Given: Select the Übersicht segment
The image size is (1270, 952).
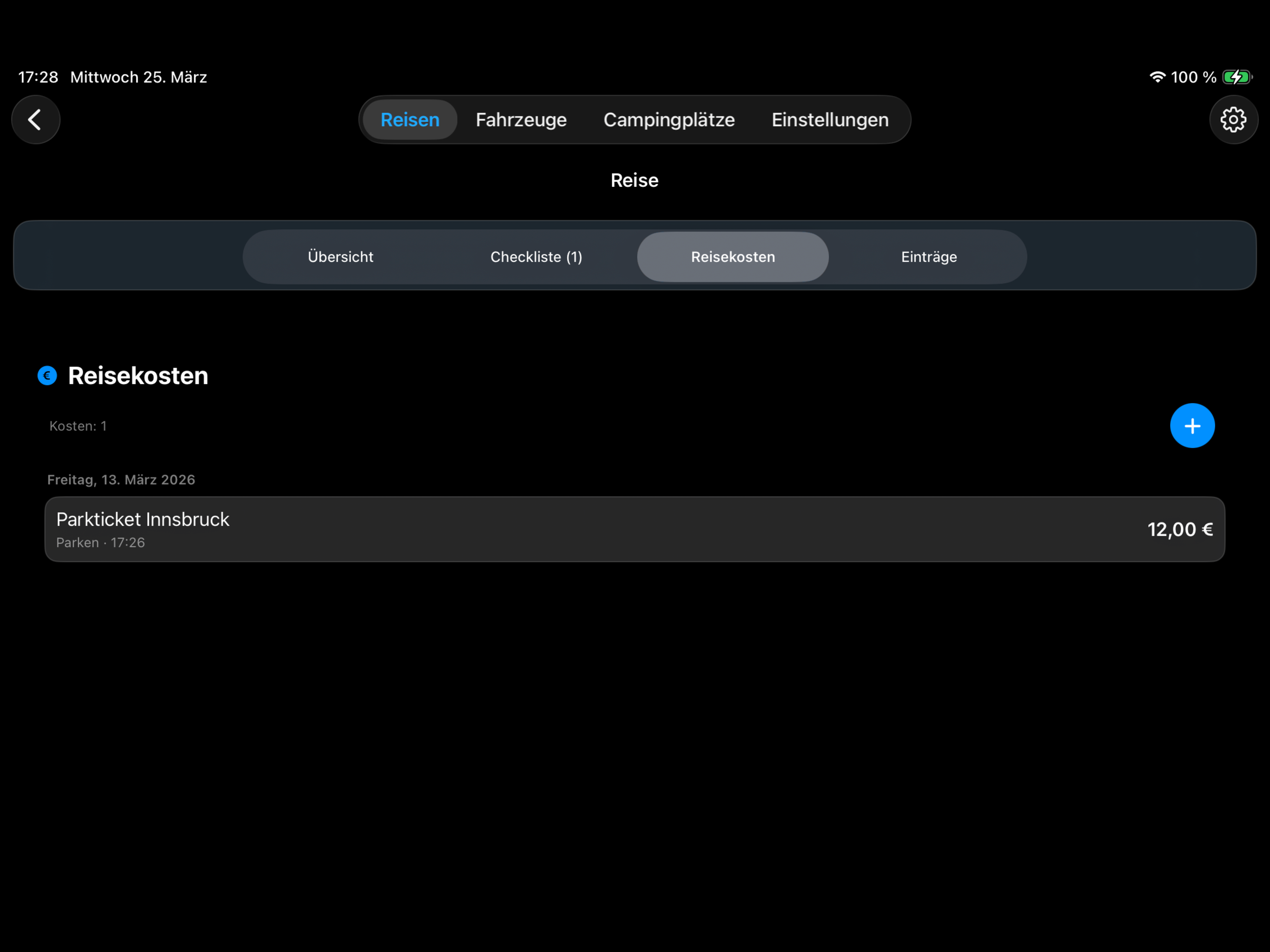Looking at the screenshot, I should pyautogui.click(x=340, y=257).
